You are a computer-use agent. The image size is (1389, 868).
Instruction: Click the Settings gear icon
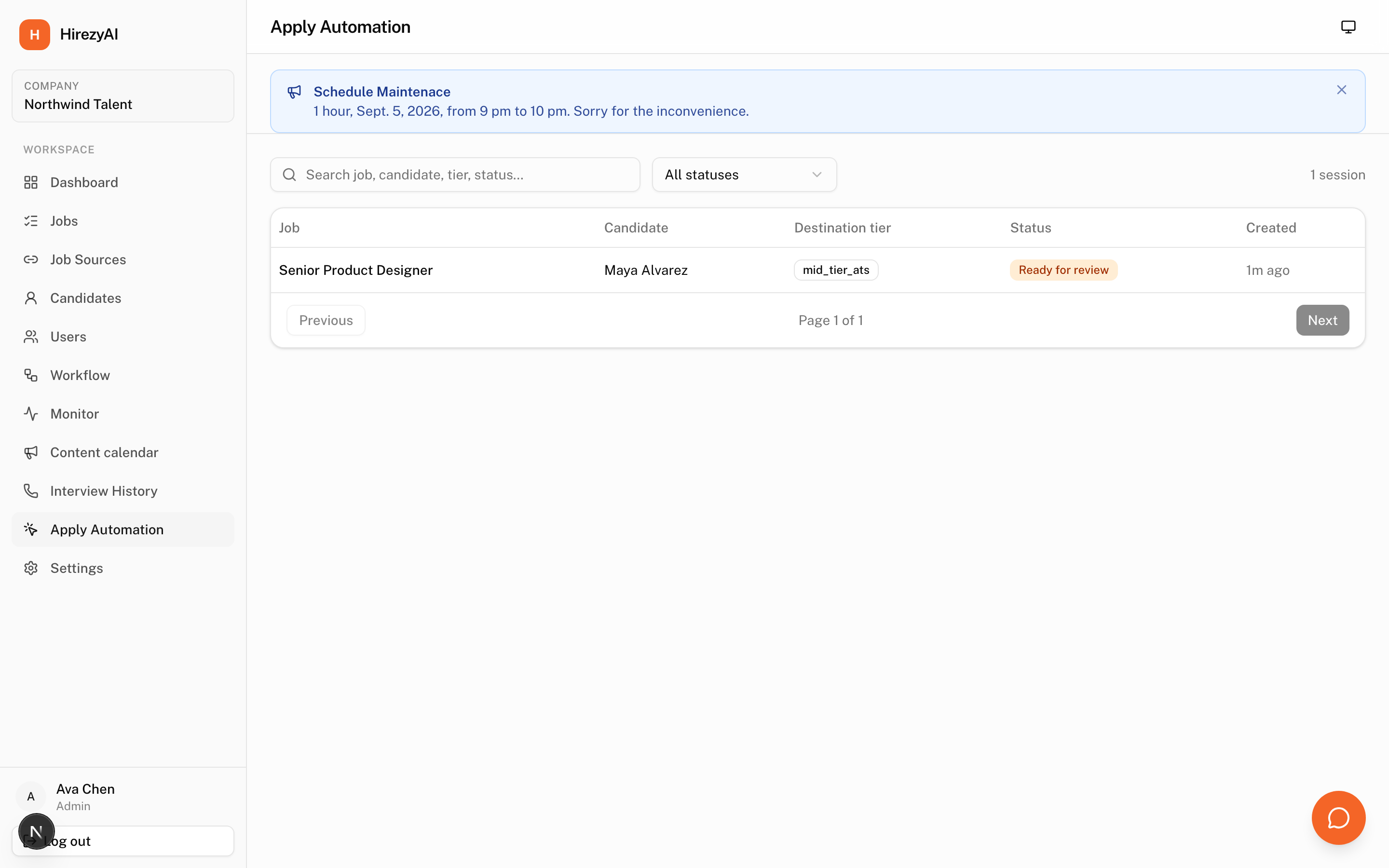(x=31, y=569)
